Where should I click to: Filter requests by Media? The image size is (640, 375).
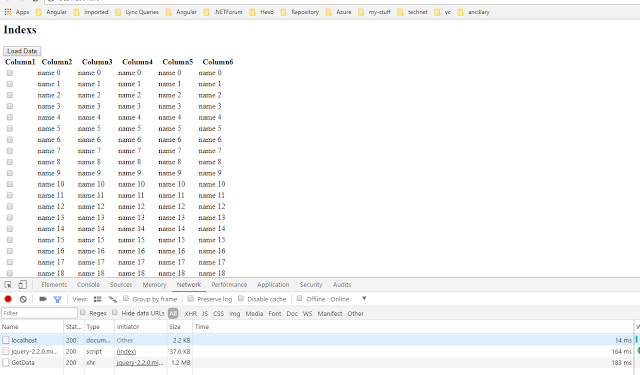coord(254,314)
